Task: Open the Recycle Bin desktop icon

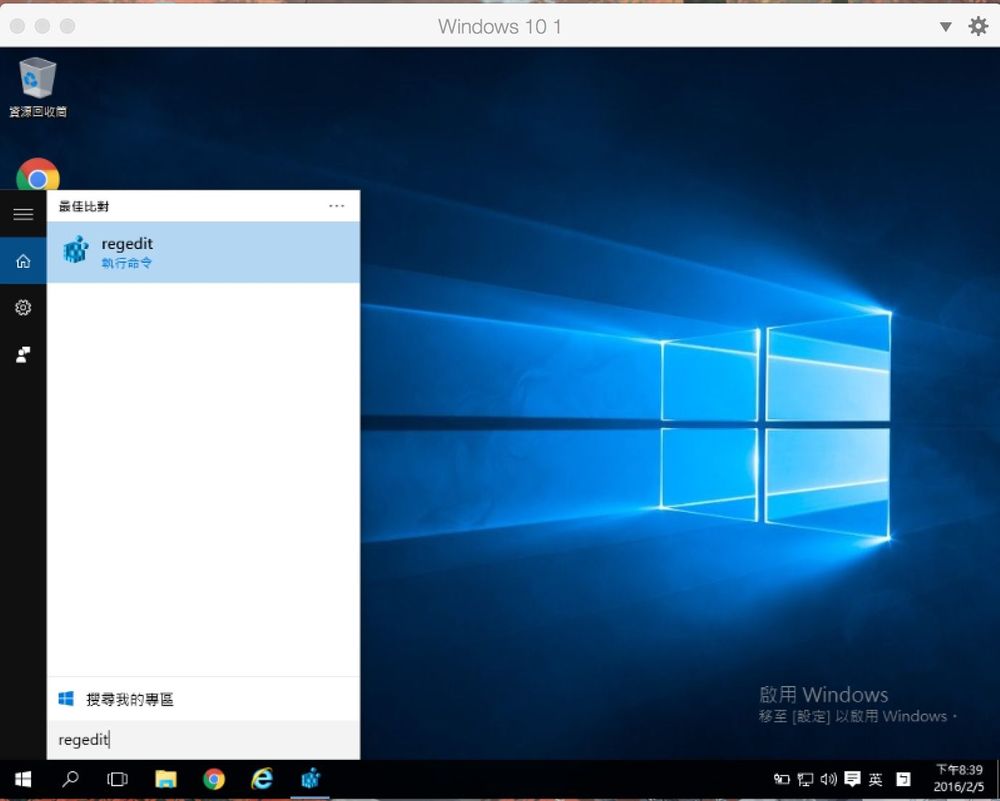Action: 37,80
